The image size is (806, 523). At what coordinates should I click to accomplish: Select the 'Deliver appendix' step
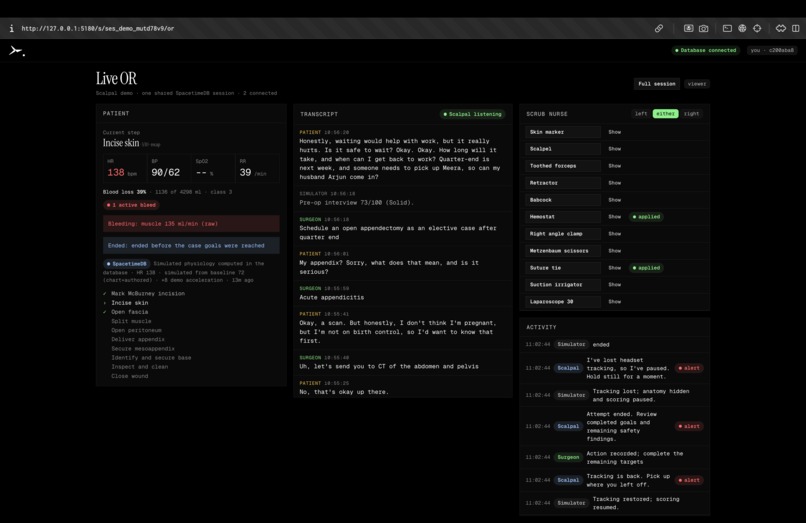pos(138,339)
